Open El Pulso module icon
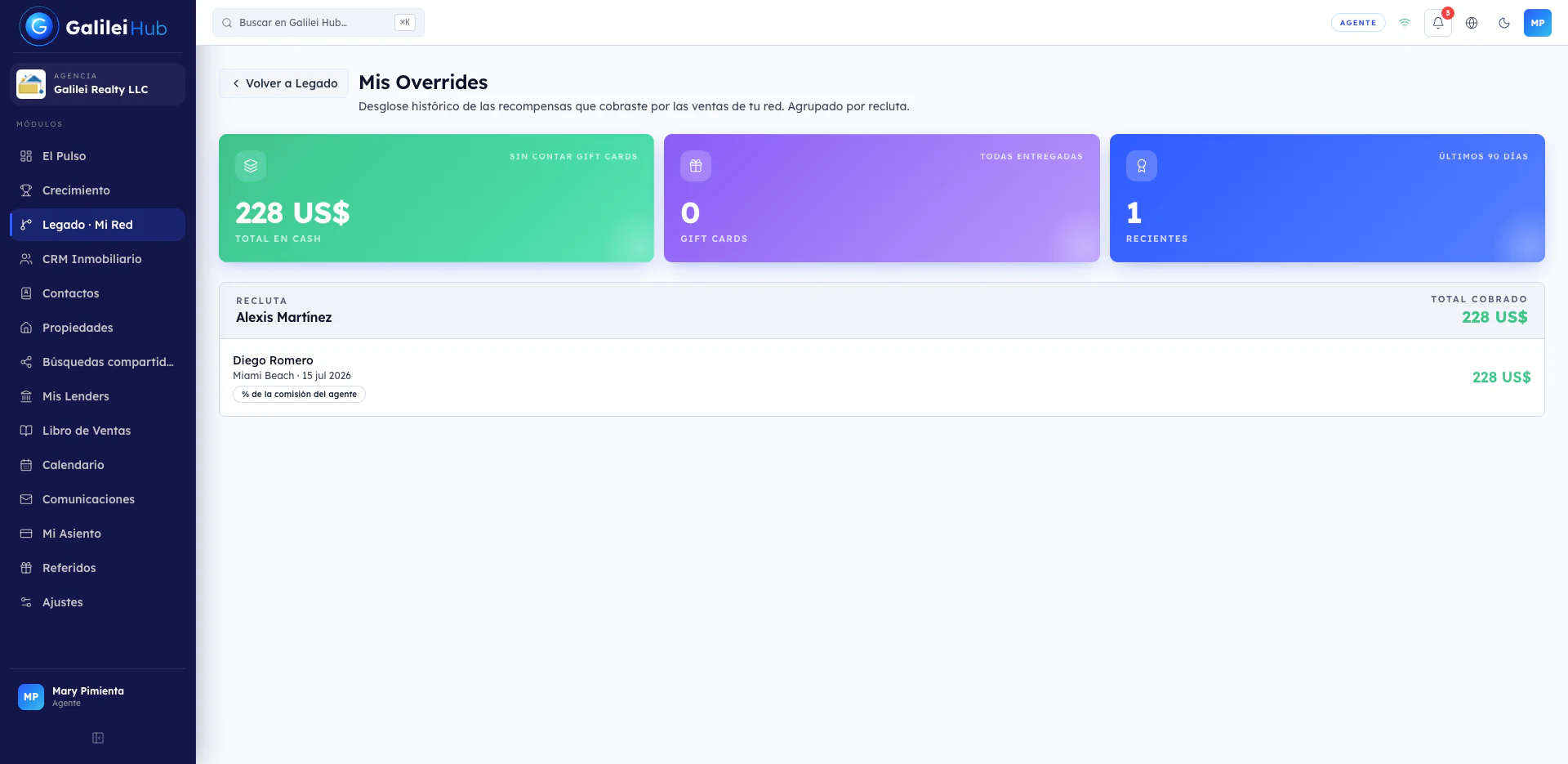The height and width of the screenshot is (764, 1568). 26,156
